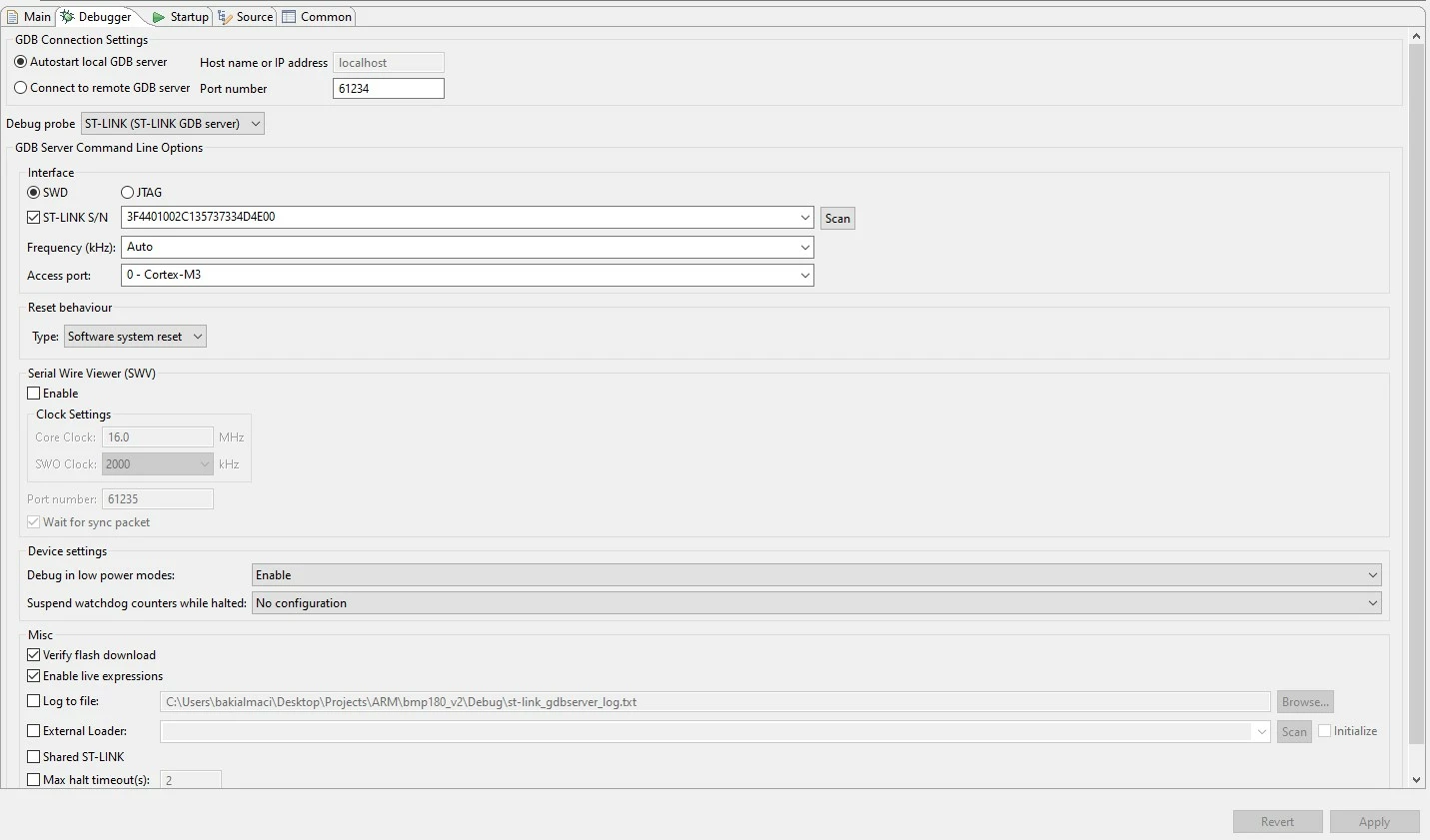Click the Startup tab green arrow icon
This screenshot has height=840, width=1430.
click(158, 17)
